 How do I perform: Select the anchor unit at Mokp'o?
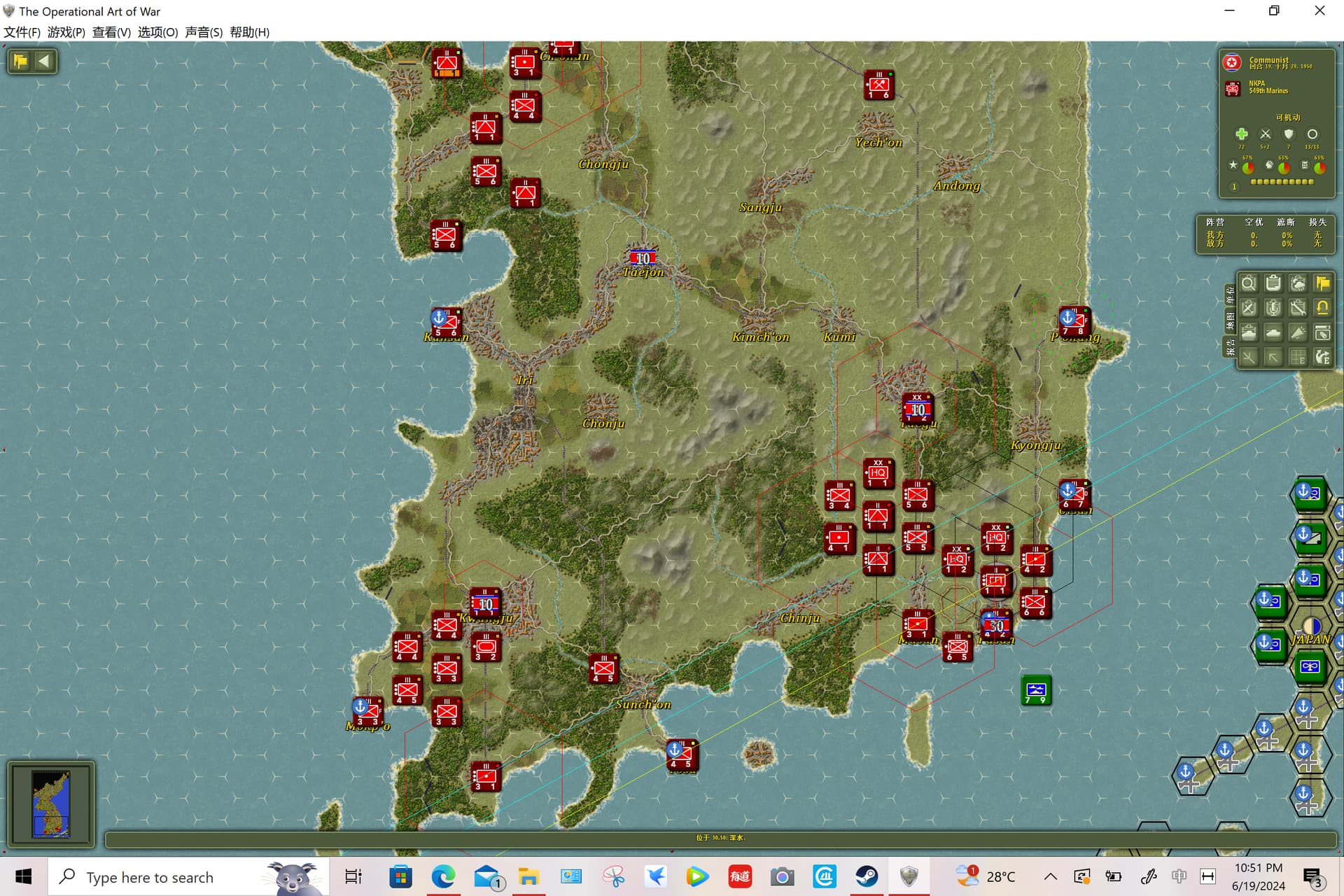367,712
